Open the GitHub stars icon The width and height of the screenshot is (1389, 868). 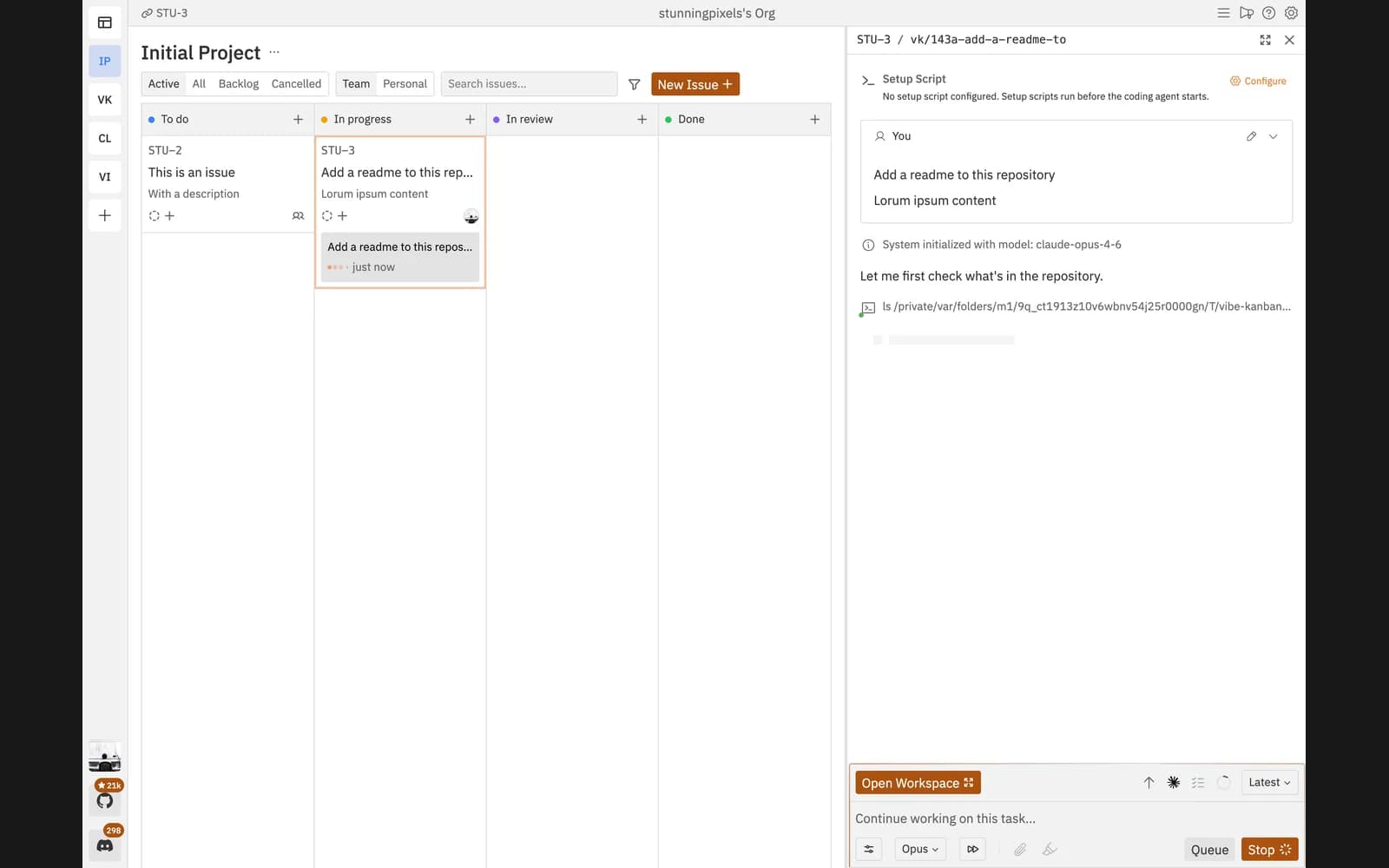pos(105,800)
